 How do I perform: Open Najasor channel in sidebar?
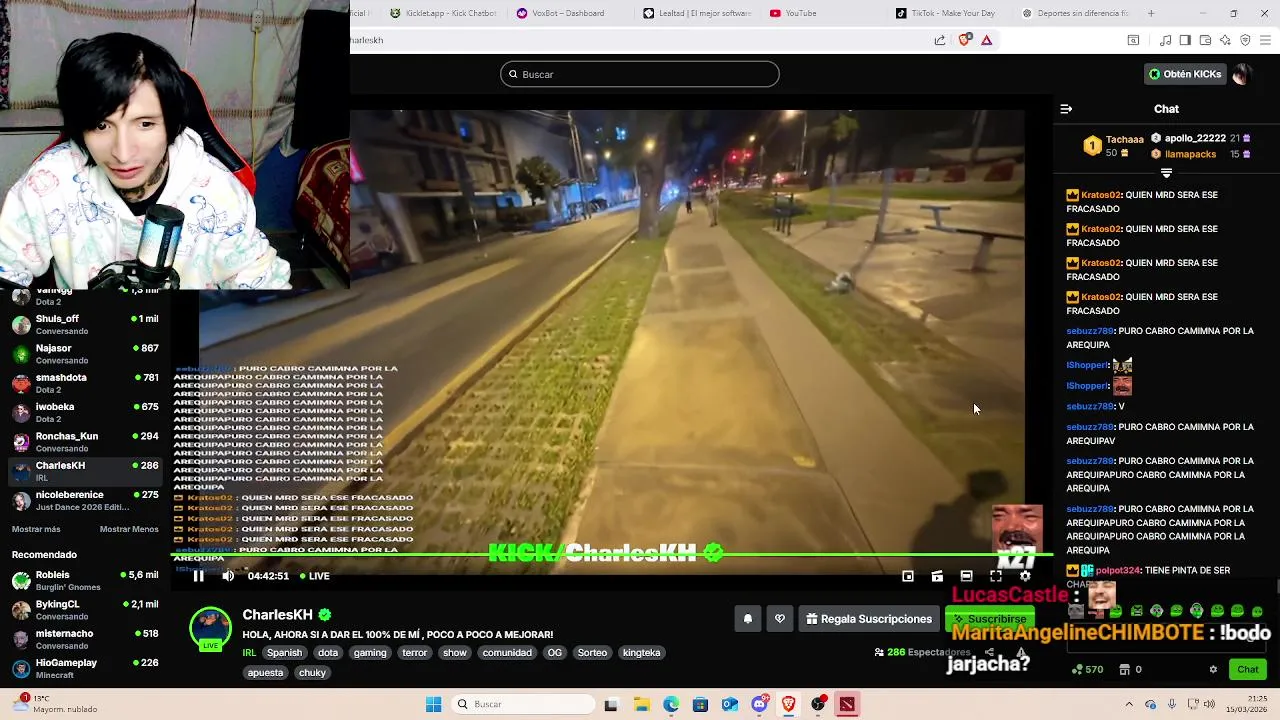(x=85, y=353)
